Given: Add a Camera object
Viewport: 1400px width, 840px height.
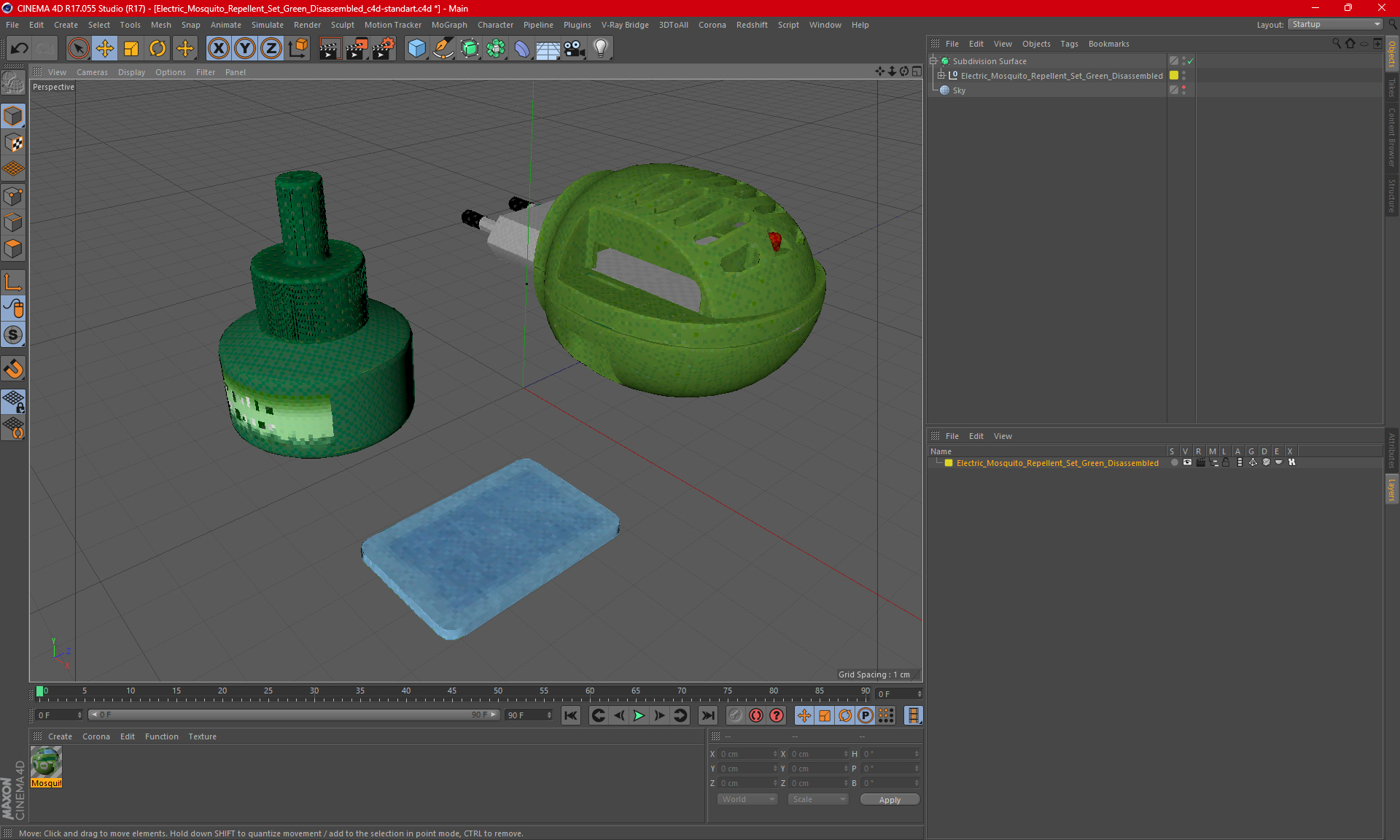Looking at the screenshot, I should [575, 49].
